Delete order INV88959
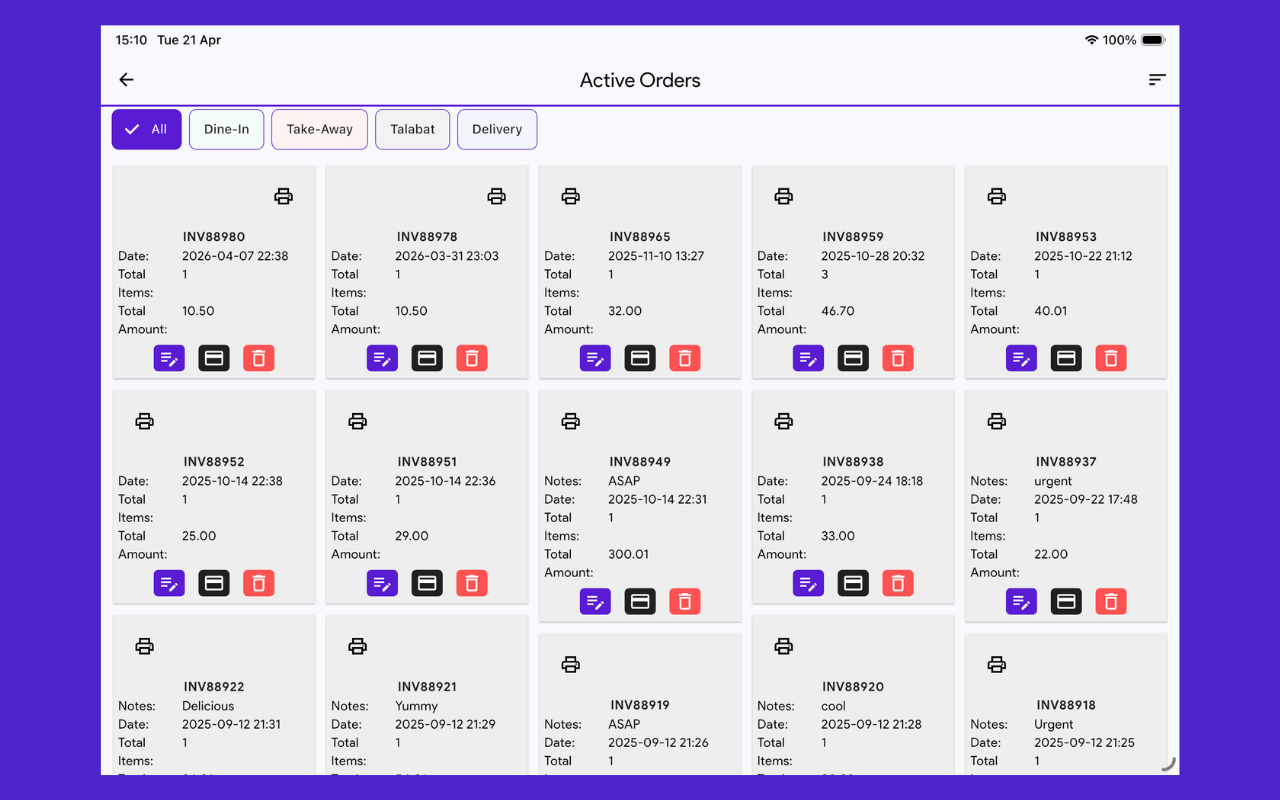The width and height of the screenshot is (1280, 800). (898, 358)
